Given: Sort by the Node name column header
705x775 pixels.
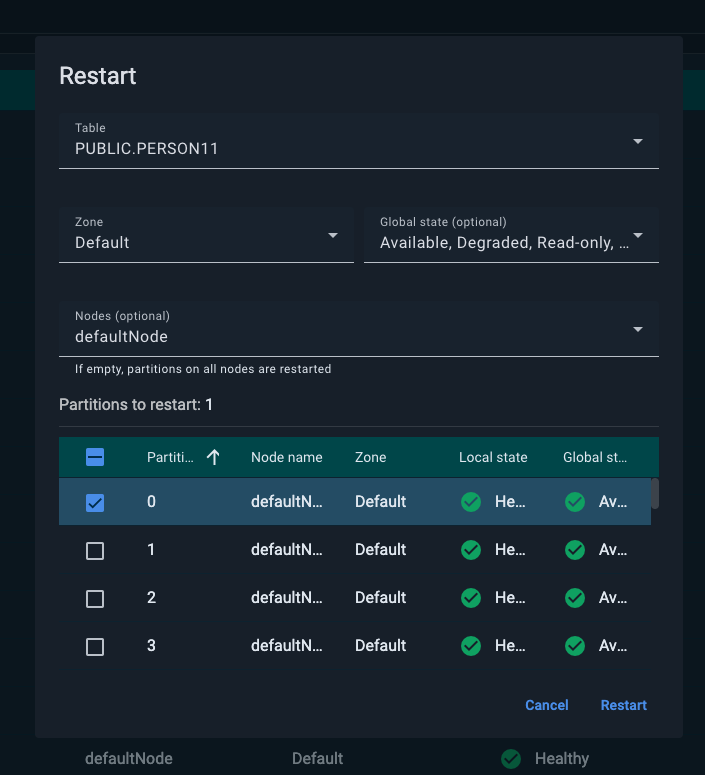Looking at the screenshot, I should [x=287, y=457].
